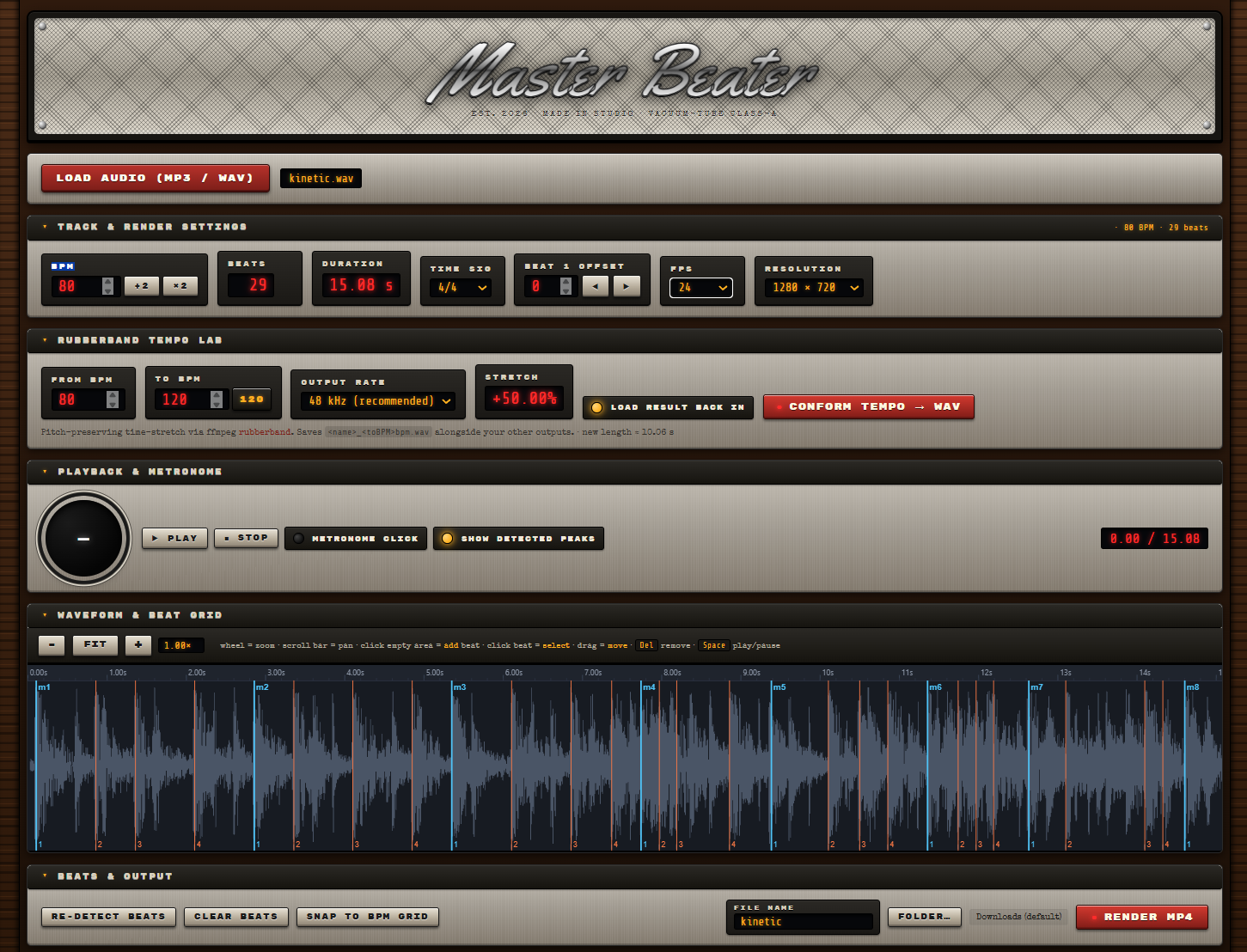1247x952 pixels.
Task: Click the round beat indicator dial
Action: (83, 539)
